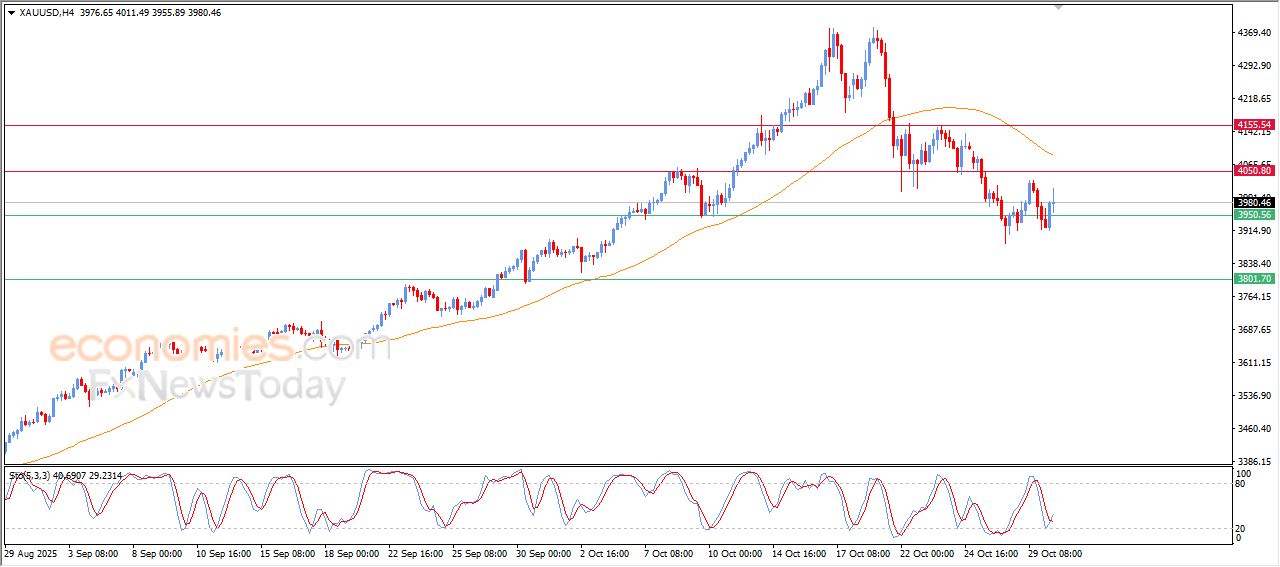Click the 4369.40 price axis value
The image size is (1280, 567).
[1253, 33]
